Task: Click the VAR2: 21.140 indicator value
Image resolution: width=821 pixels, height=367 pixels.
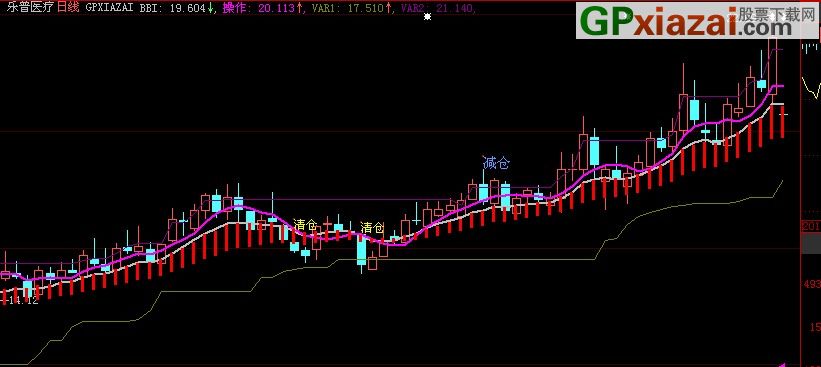Action: click(x=436, y=9)
